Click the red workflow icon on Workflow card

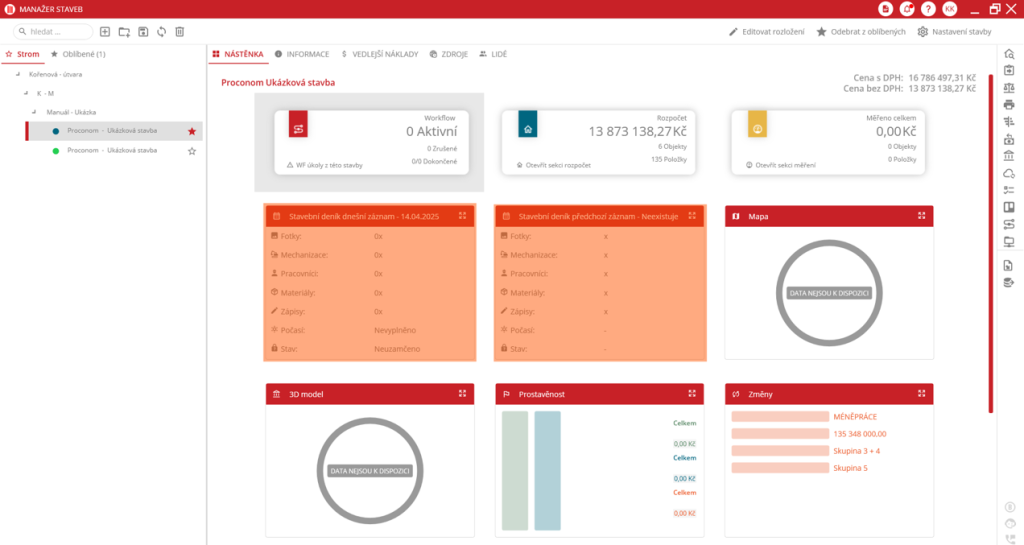299,125
